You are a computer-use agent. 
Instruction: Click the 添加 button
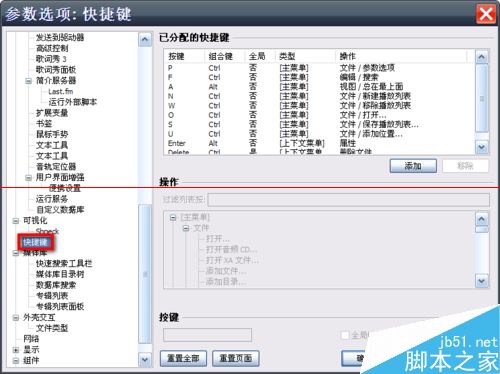click(x=413, y=166)
